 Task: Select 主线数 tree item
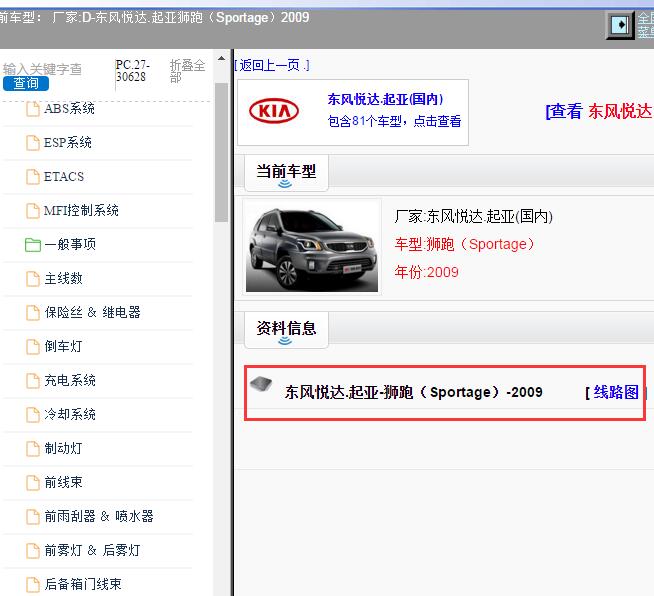[x=63, y=279]
